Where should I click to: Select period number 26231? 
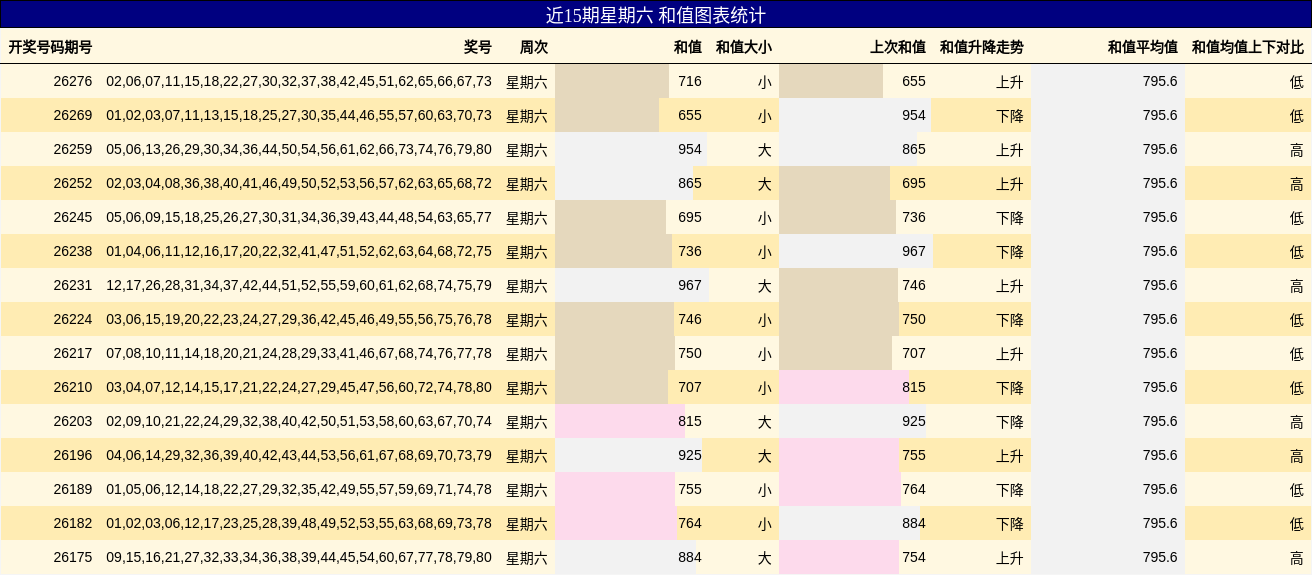(x=73, y=286)
